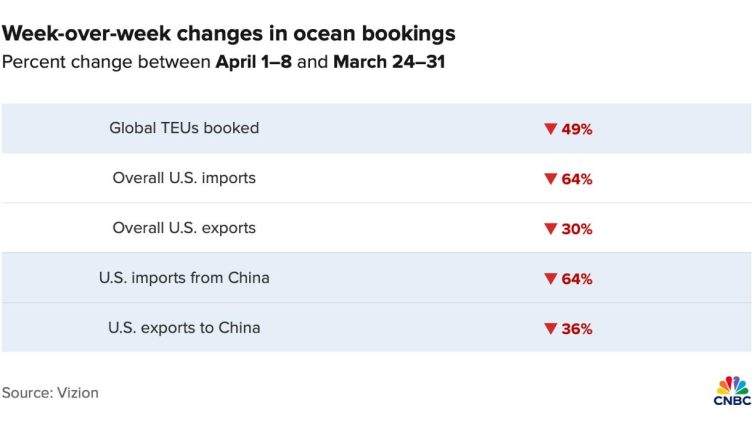Screen dimensions: 752x440
Task: Click the red down arrow beside 30%
Action: click(549, 228)
